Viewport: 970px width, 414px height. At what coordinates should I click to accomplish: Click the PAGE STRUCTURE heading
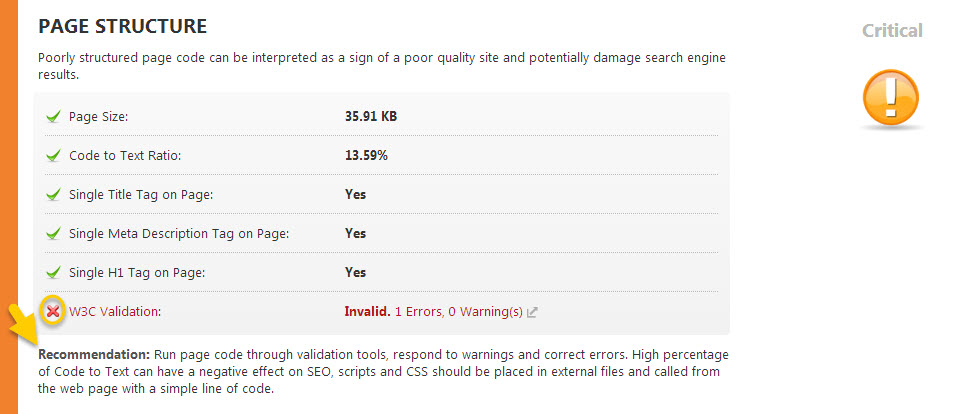122,26
